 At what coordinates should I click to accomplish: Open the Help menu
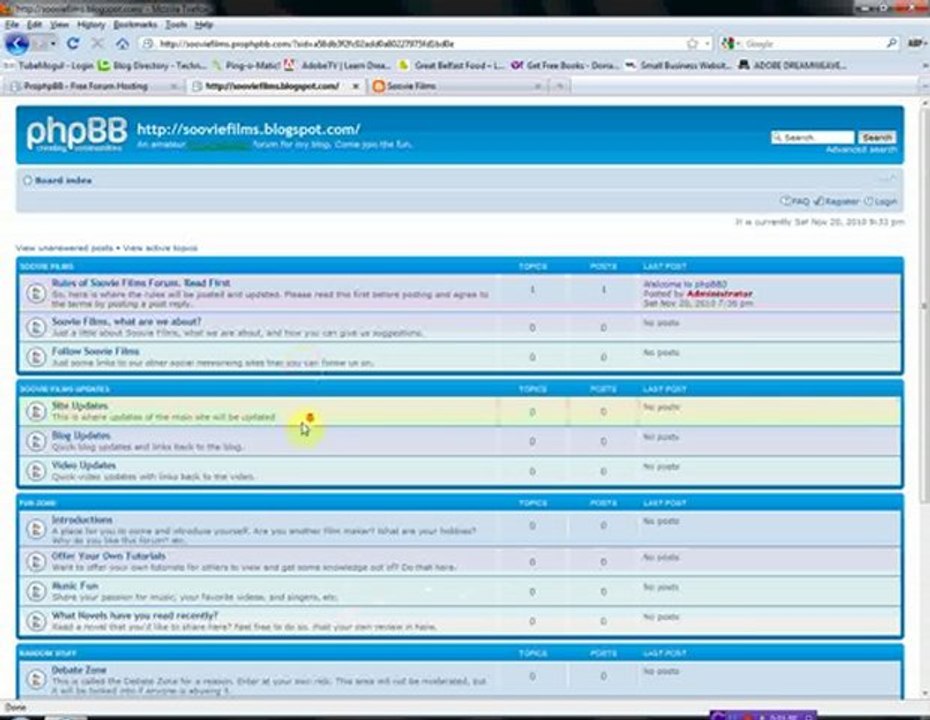coord(203,24)
